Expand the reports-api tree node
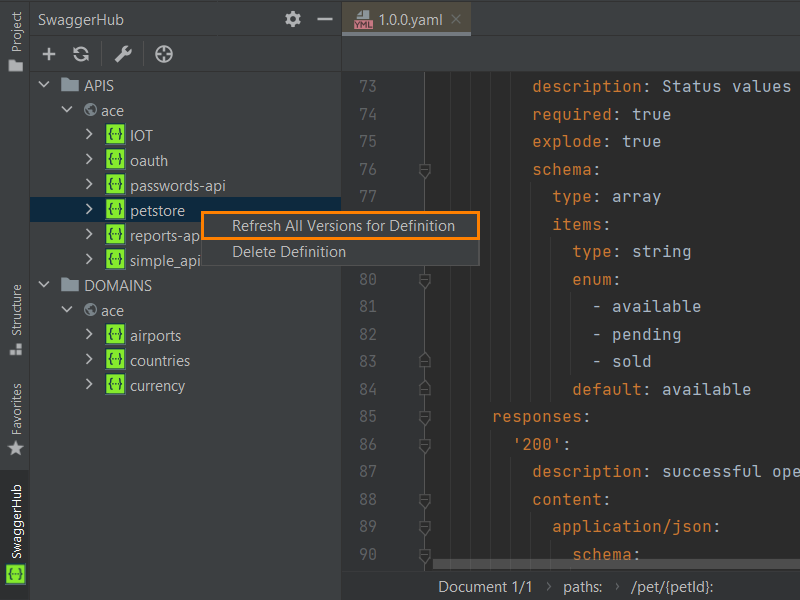Viewport: 800px width, 600px height. (x=89, y=235)
